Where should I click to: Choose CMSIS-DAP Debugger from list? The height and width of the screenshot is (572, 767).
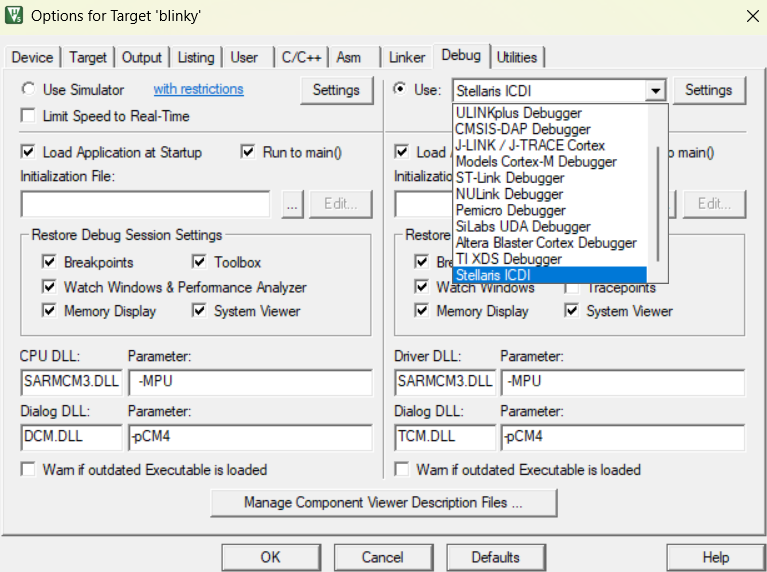550,129
